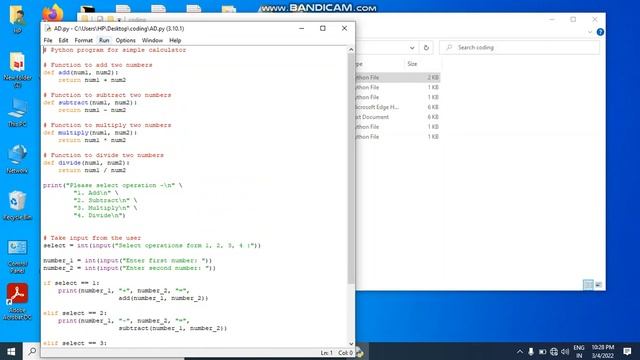Screen dimensions: 640x360
Task: Click the 'Col: 0' status bar entry
Action: (345, 353)
